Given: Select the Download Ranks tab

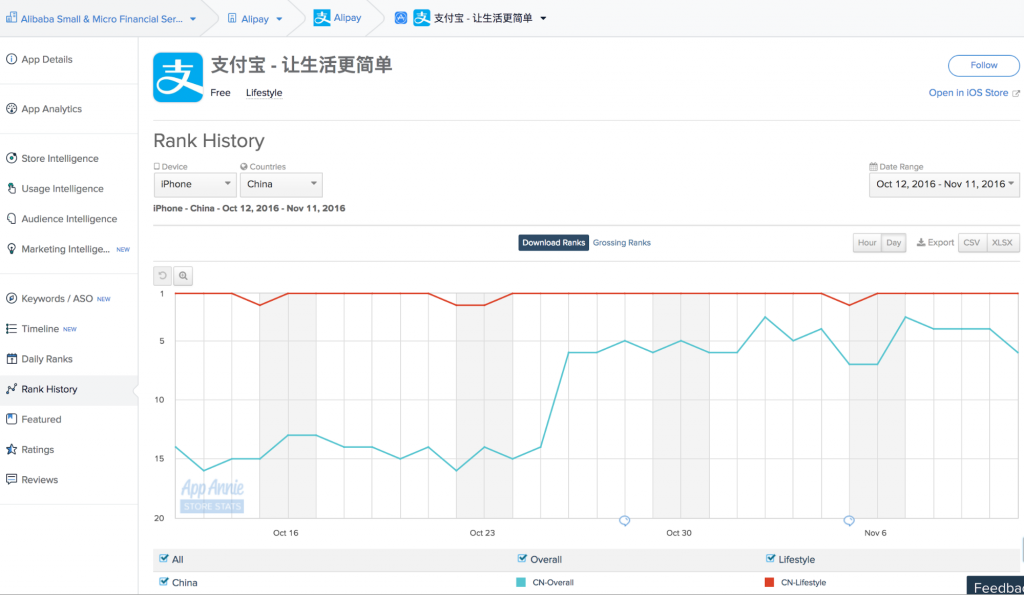Looking at the screenshot, I should coord(553,242).
